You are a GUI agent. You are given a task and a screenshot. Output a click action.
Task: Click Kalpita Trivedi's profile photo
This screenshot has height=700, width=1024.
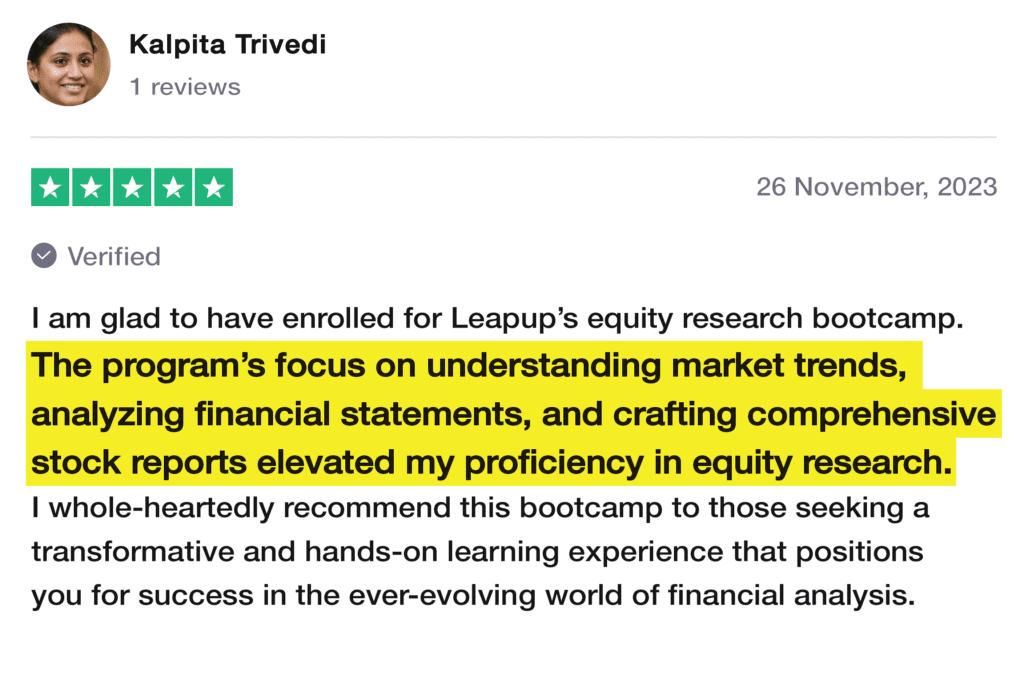click(69, 64)
